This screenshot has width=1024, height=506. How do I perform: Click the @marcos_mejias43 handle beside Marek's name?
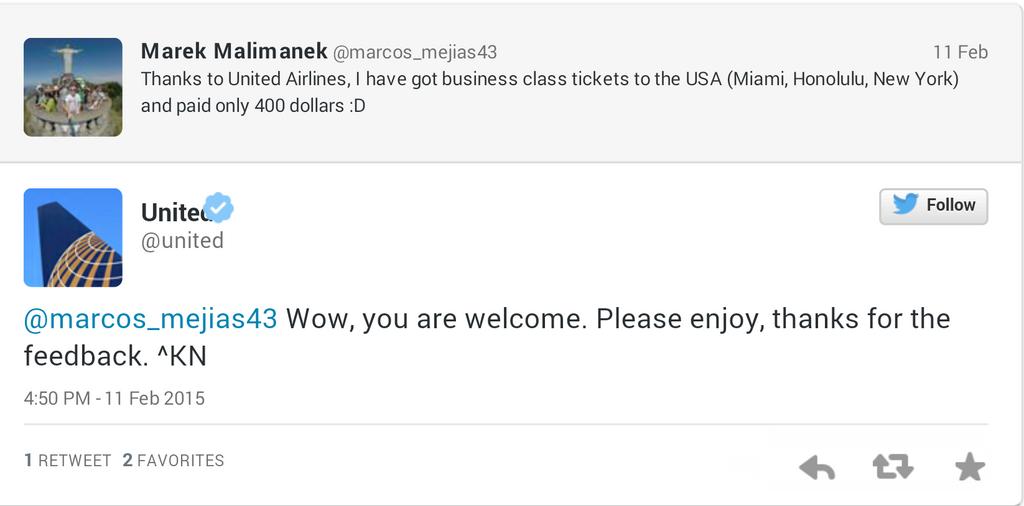point(414,52)
